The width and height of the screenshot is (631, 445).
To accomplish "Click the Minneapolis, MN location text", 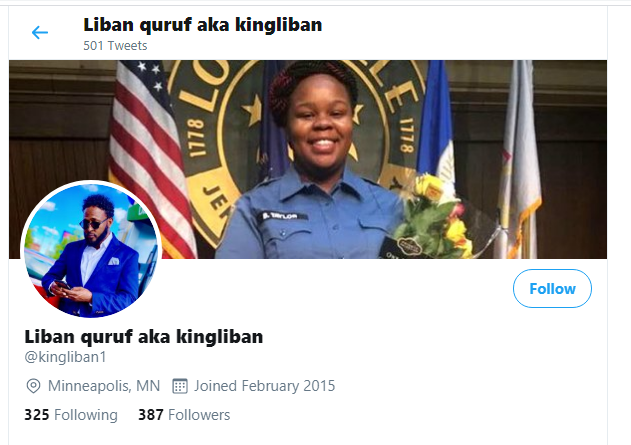I will [x=104, y=386].
